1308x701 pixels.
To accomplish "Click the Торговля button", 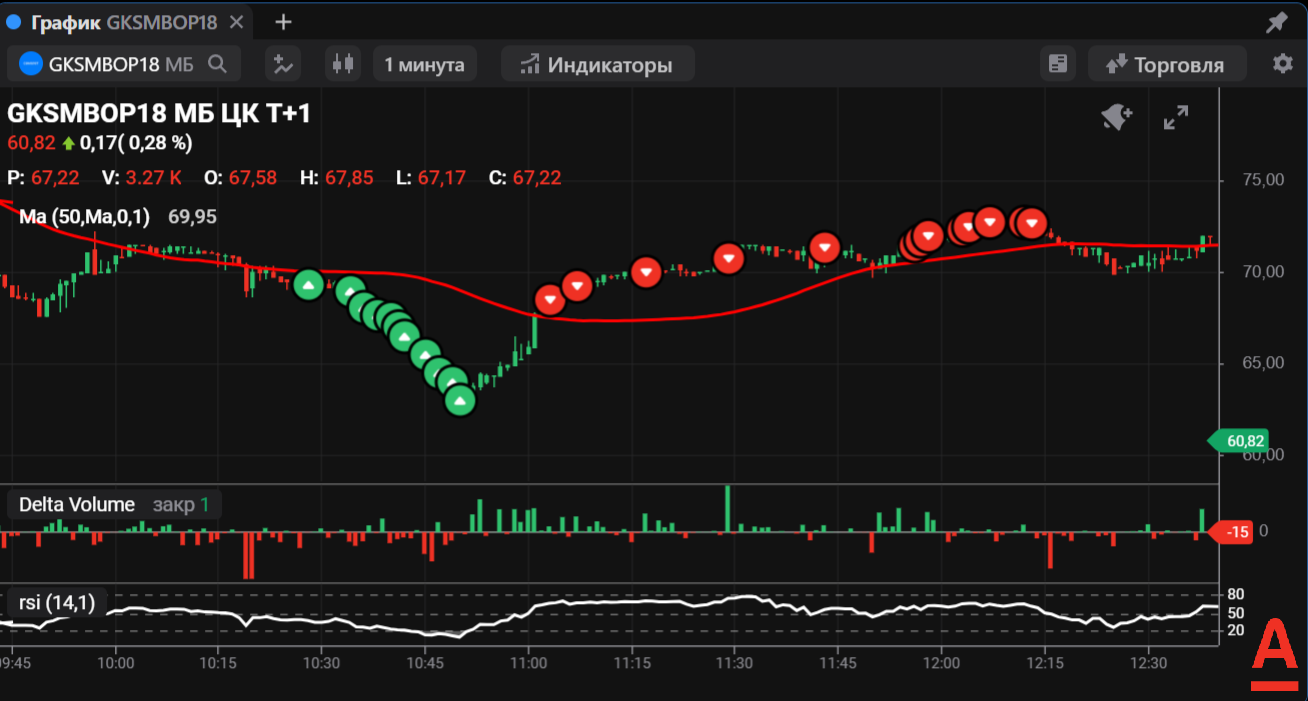I will point(1166,65).
